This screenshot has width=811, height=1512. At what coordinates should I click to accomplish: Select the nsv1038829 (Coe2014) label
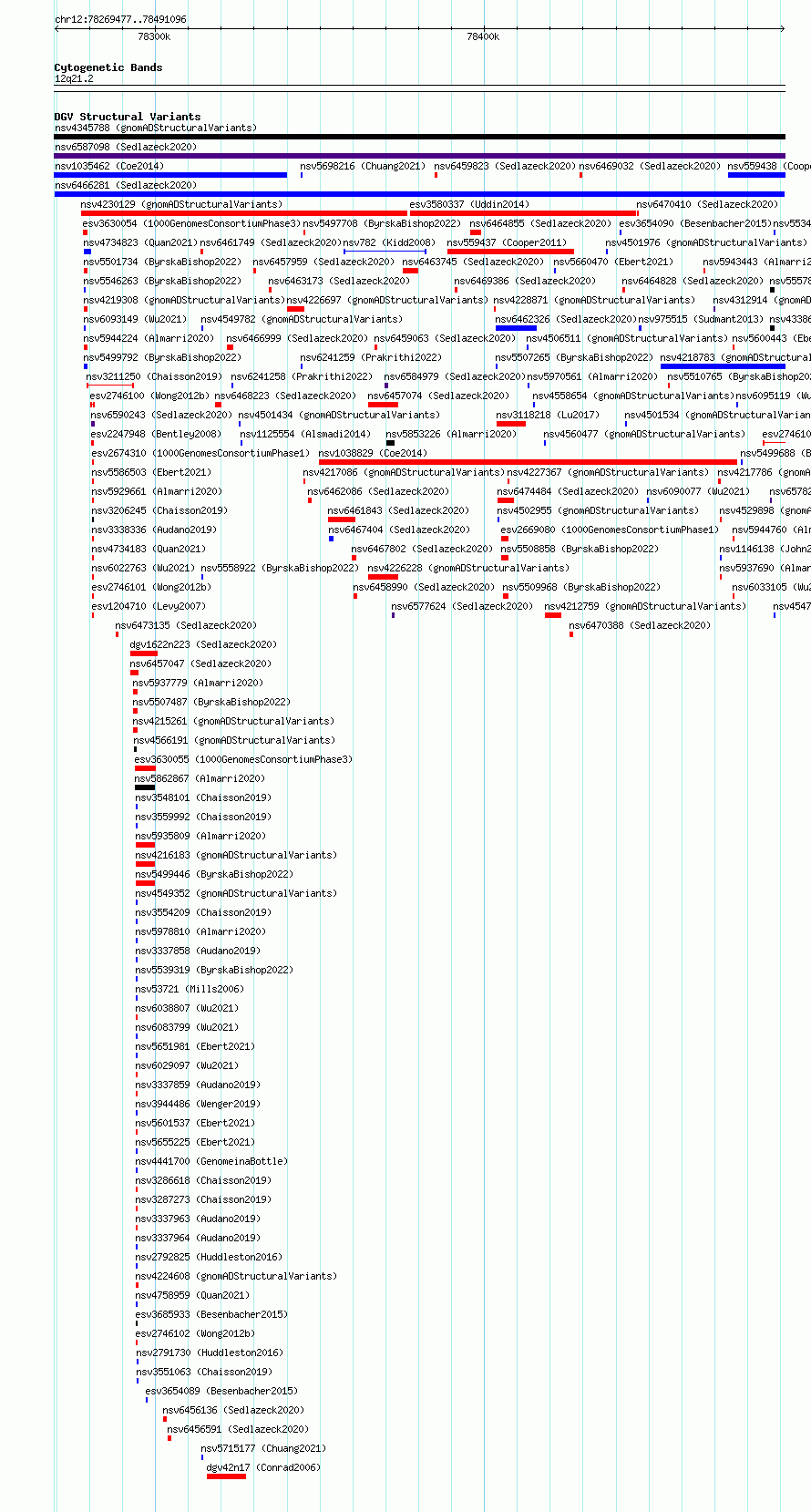[x=373, y=453]
